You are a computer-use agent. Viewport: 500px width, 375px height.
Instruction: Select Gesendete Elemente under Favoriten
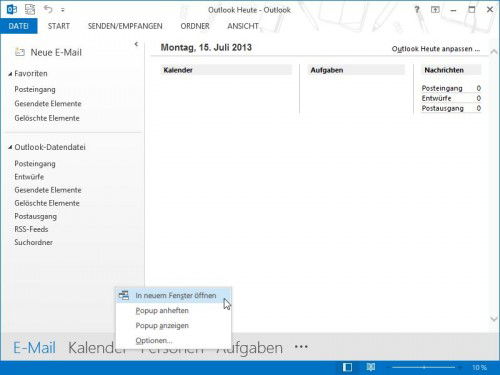[48, 104]
